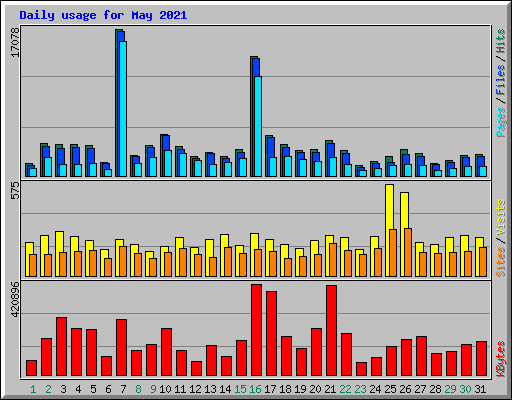Screen dimensions: 512x400
Task: Click the 575 visits axis label
Action: point(15,190)
